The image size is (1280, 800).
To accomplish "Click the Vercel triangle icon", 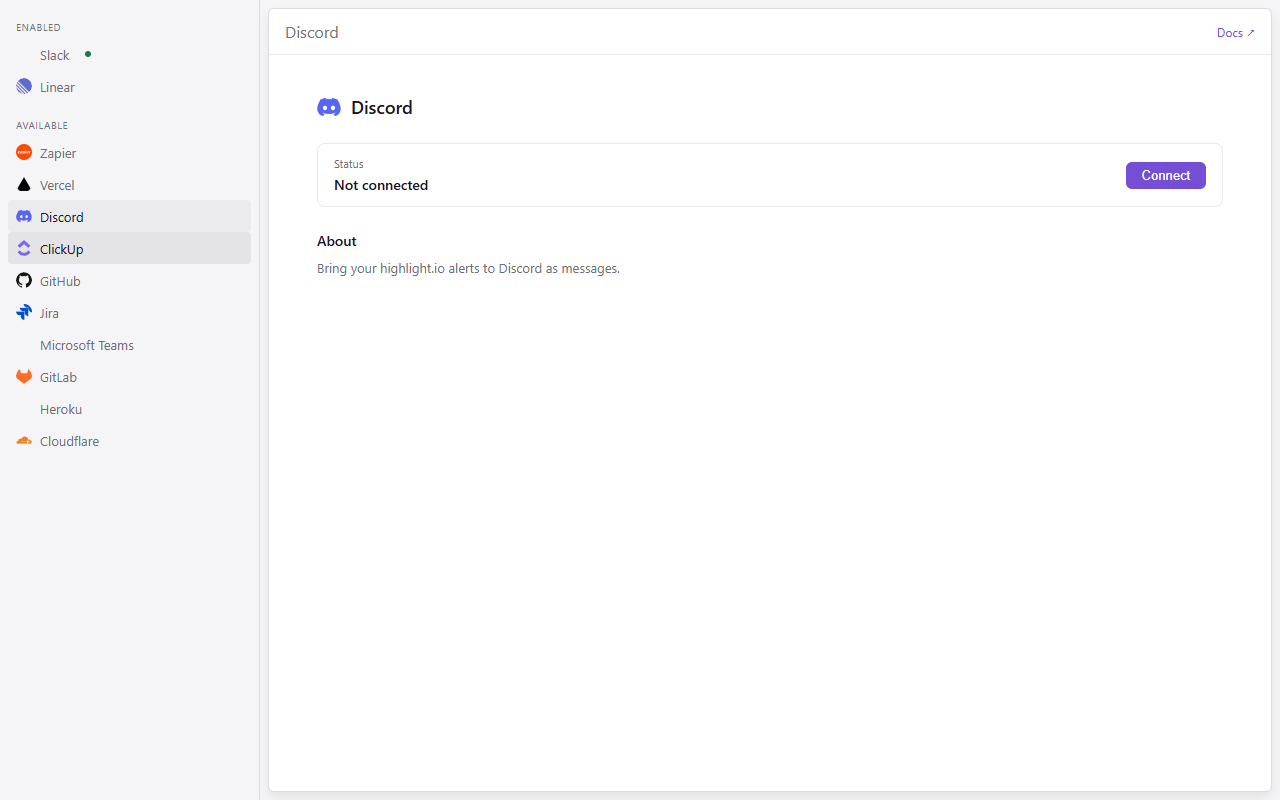I will coord(24,185).
